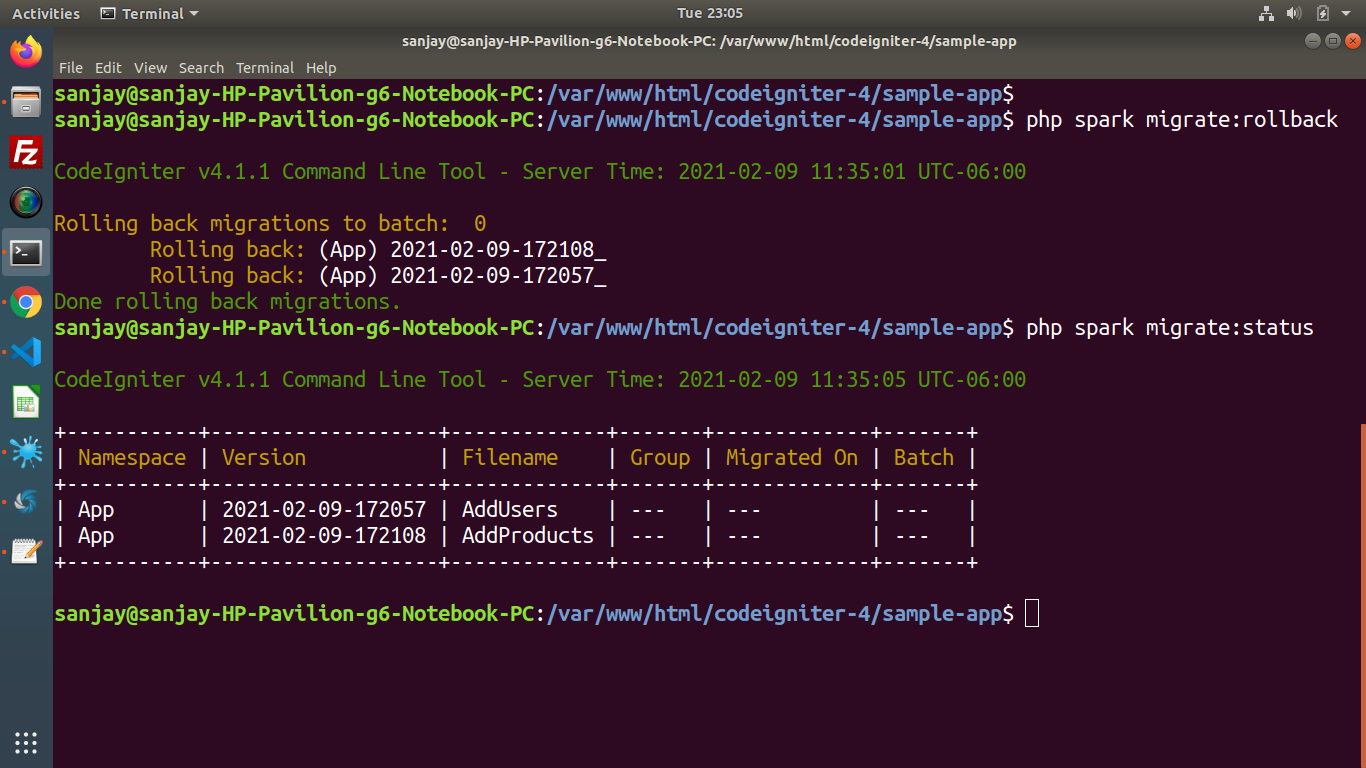
Task: Click the 'php spark migrate:rollback' command text
Action: pyautogui.click(x=1182, y=120)
